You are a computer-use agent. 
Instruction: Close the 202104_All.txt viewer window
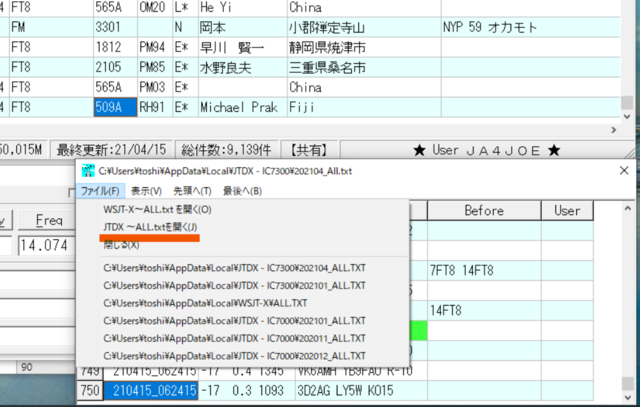click(x=624, y=171)
